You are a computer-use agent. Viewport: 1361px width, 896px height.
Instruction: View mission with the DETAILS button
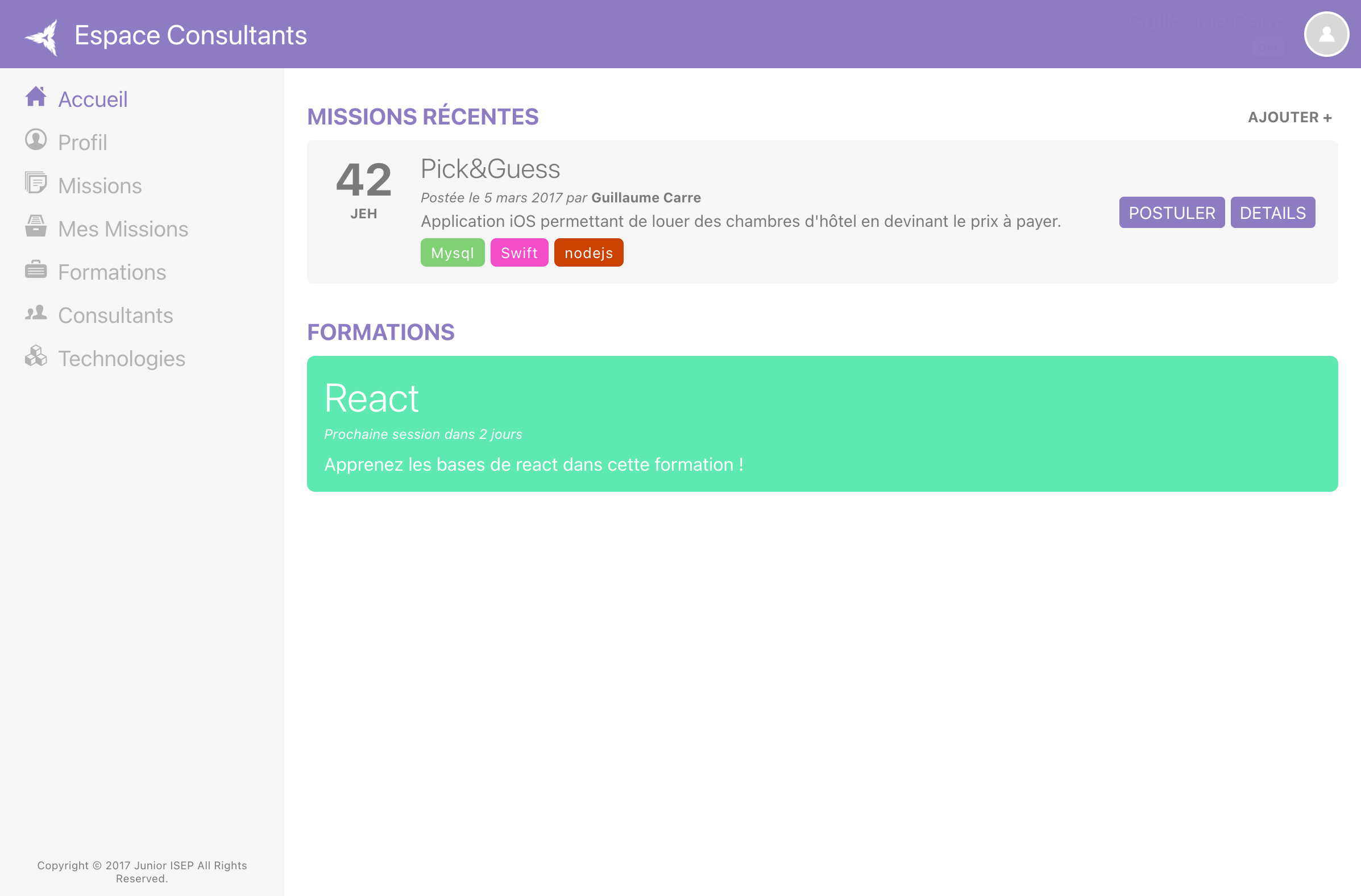pyautogui.click(x=1272, y=213)
